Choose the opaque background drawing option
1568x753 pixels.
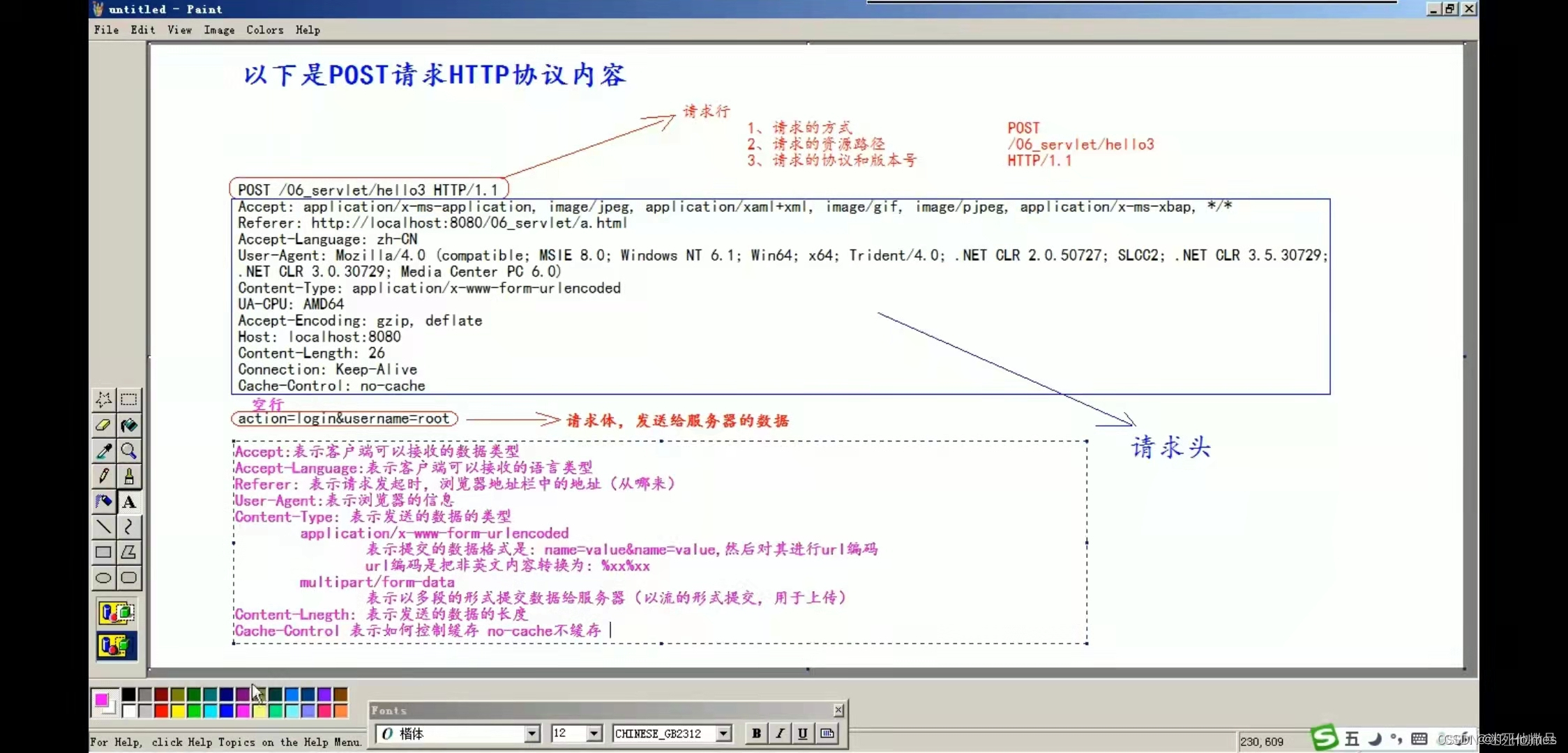coord(116,614)
